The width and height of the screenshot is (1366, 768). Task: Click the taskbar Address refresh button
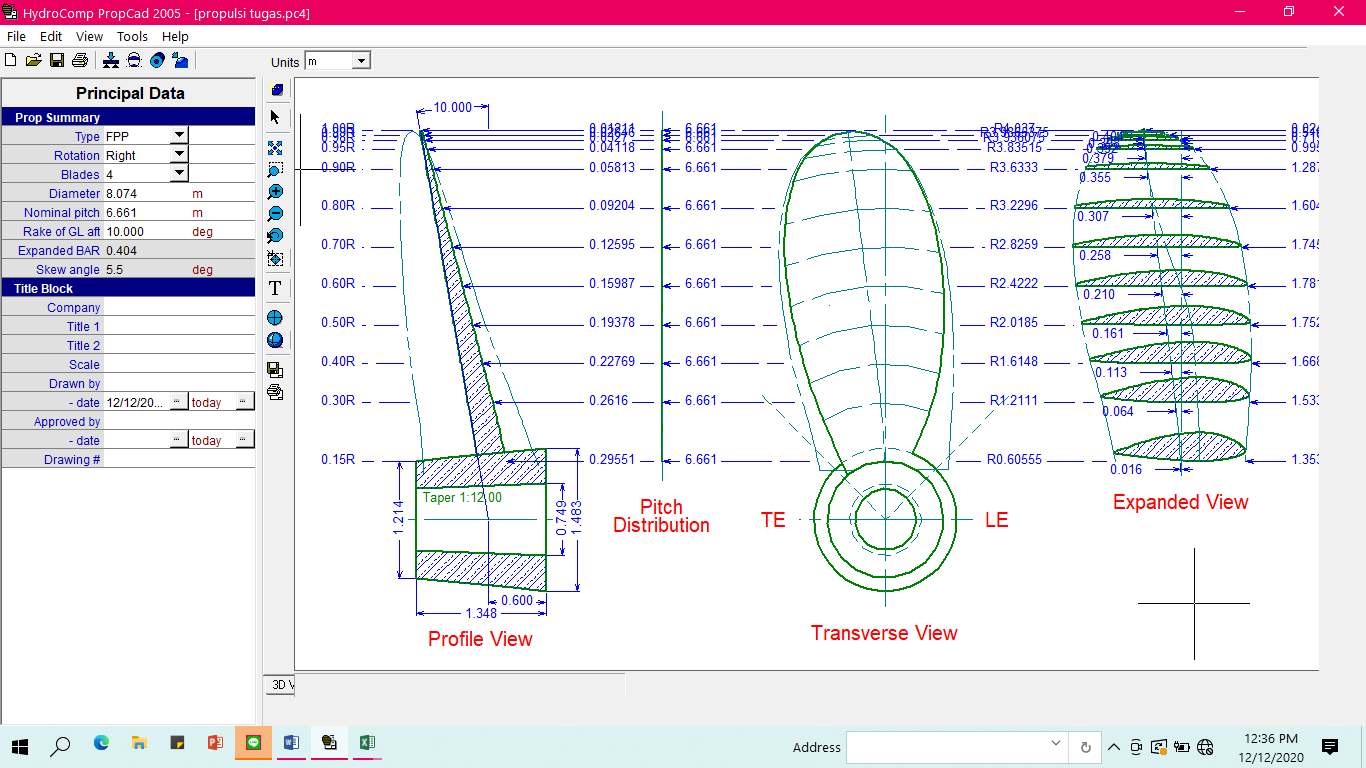coord(1085,746)
